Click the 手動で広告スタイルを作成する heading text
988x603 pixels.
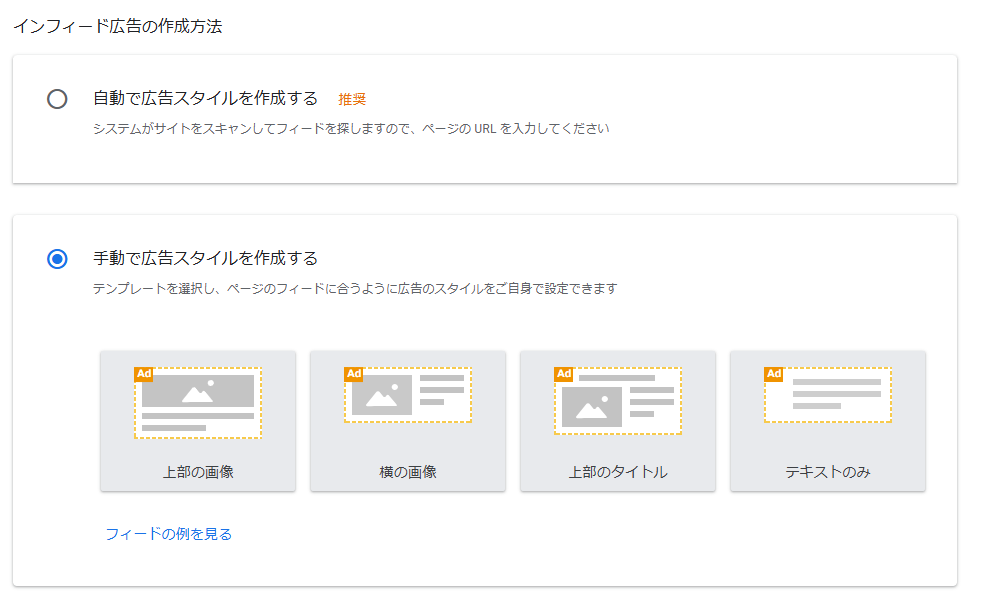click(x=205, y=258)
